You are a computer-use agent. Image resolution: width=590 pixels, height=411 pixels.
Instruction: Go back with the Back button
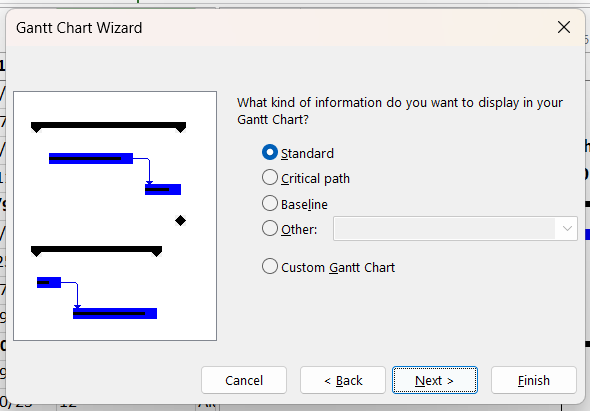coord(343,380)
